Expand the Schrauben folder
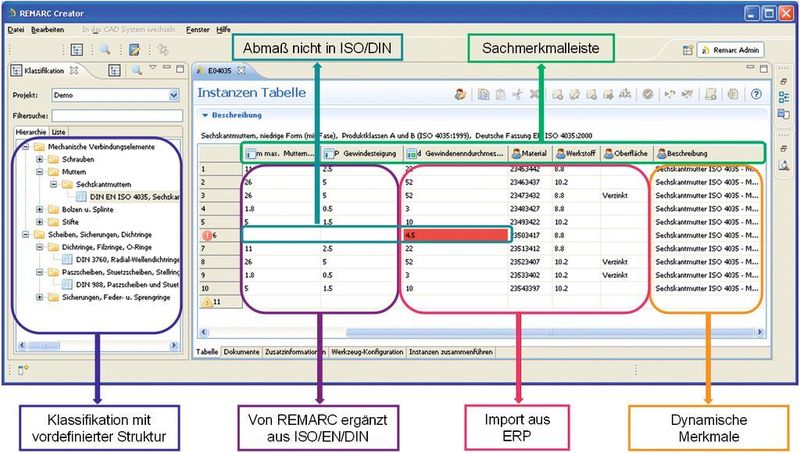 39,159
